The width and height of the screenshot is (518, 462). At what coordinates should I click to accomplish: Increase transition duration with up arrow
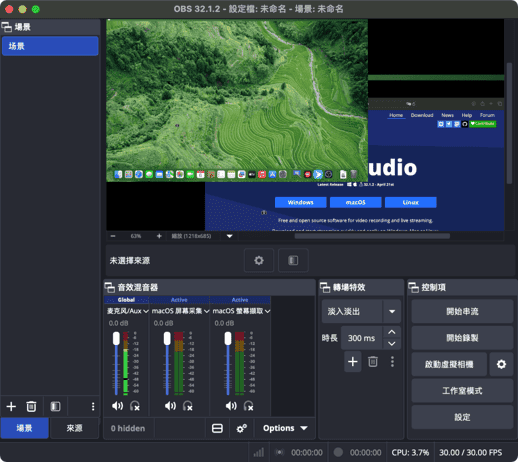coord(392,332)
